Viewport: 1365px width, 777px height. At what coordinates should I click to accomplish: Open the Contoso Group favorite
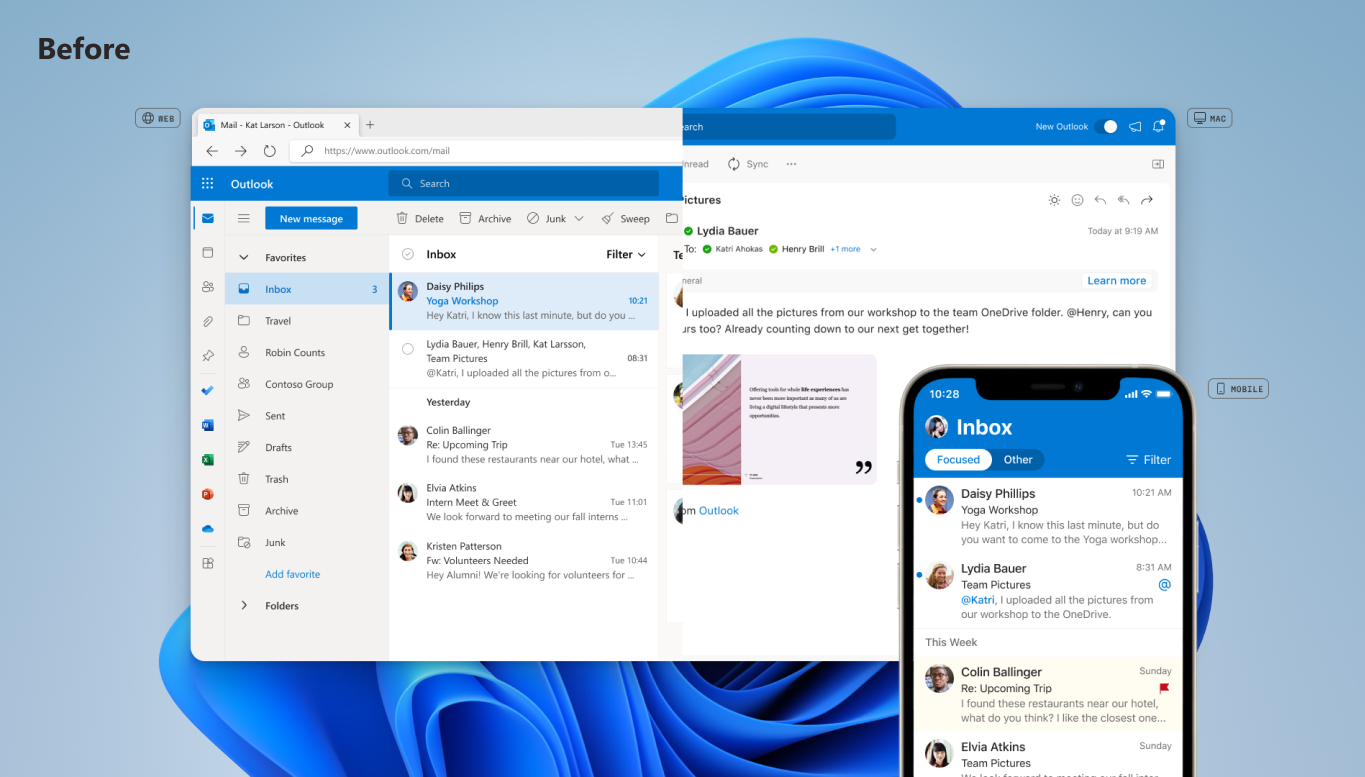tap(306, 384)
